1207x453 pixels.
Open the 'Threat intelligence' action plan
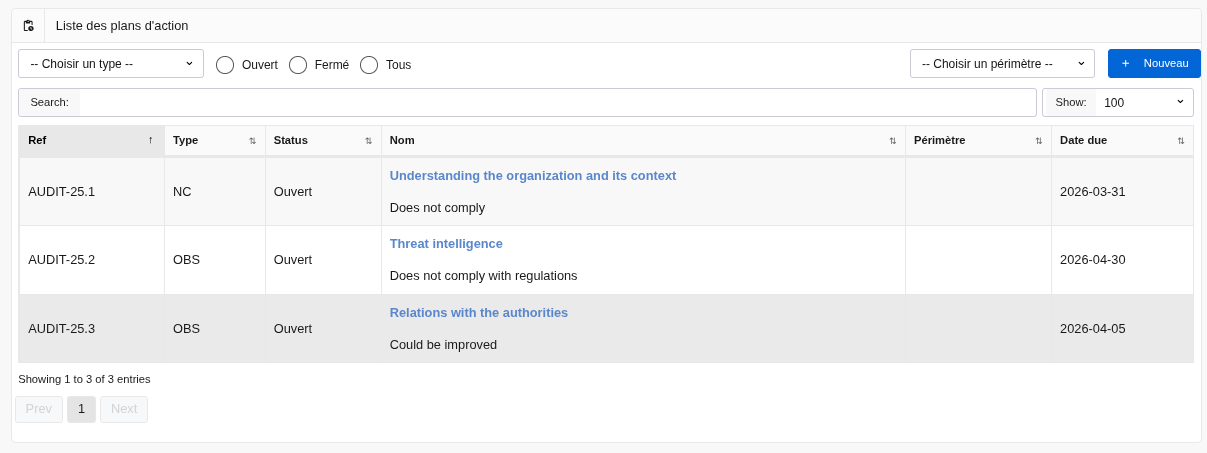click(x=446, y=244)
